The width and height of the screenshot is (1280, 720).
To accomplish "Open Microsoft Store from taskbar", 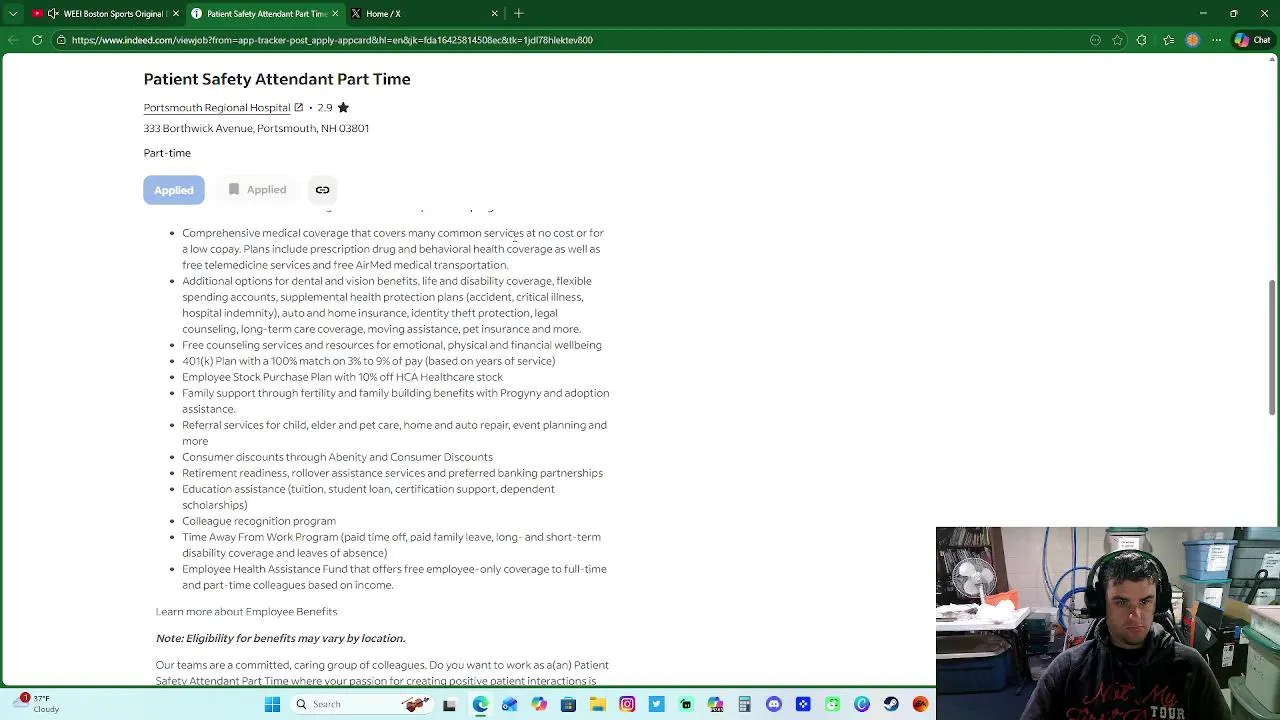I will click(x=568, y=704).
